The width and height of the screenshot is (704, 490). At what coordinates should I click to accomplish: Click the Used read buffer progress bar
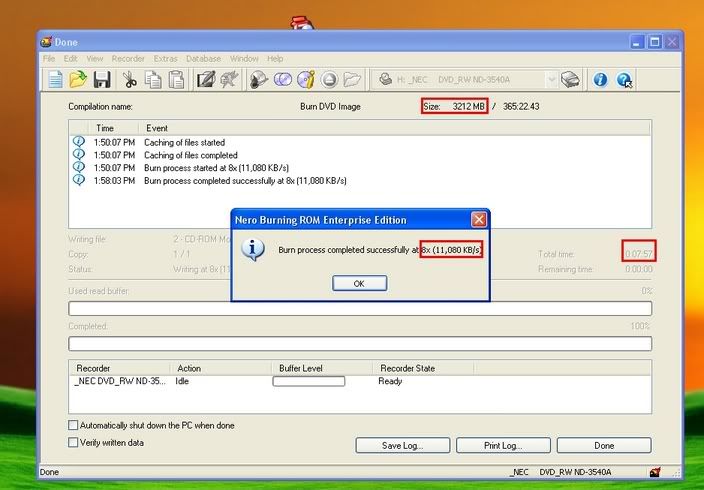(360, 309)
